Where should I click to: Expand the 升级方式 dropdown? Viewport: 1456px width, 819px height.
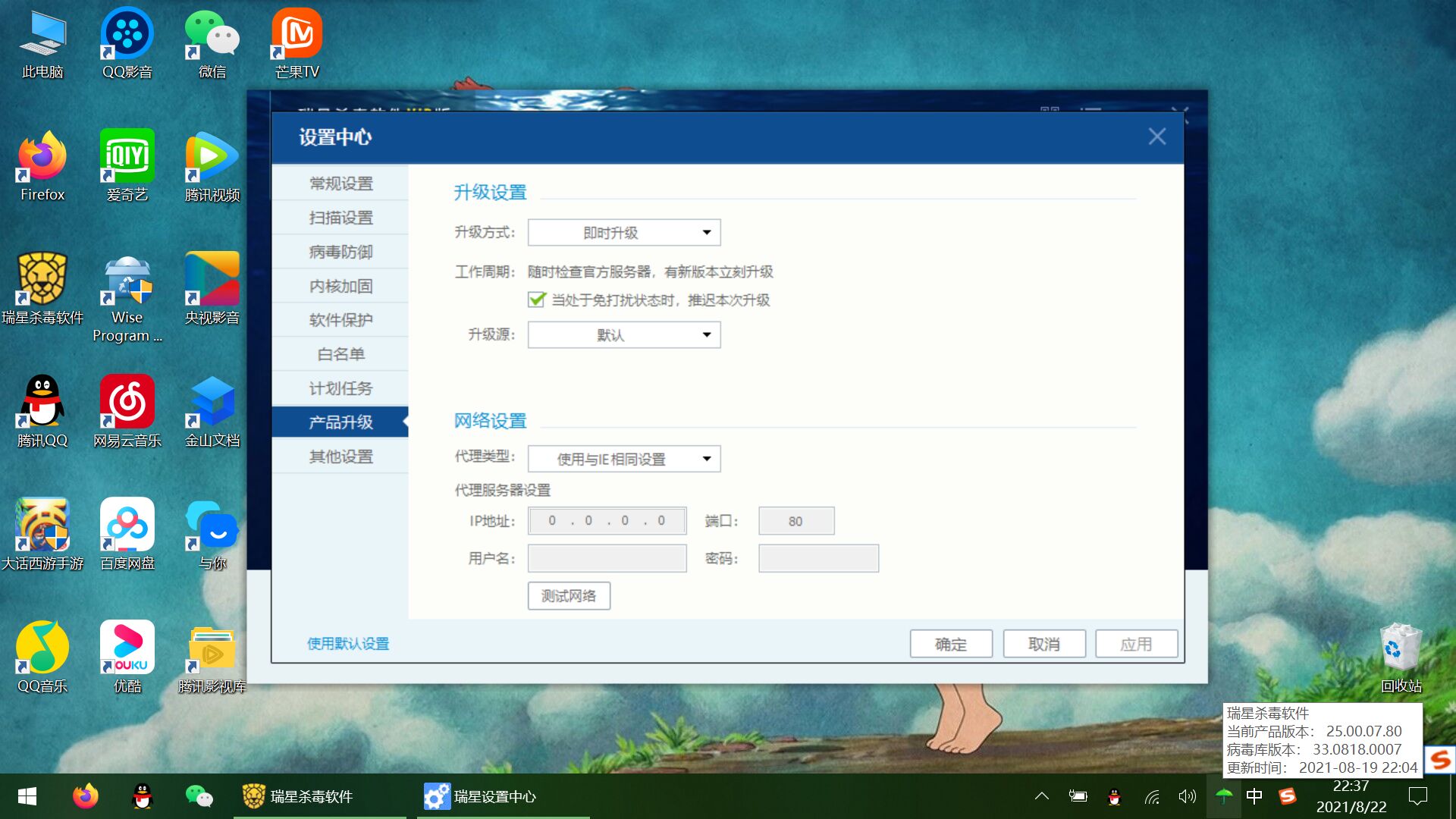624,233
